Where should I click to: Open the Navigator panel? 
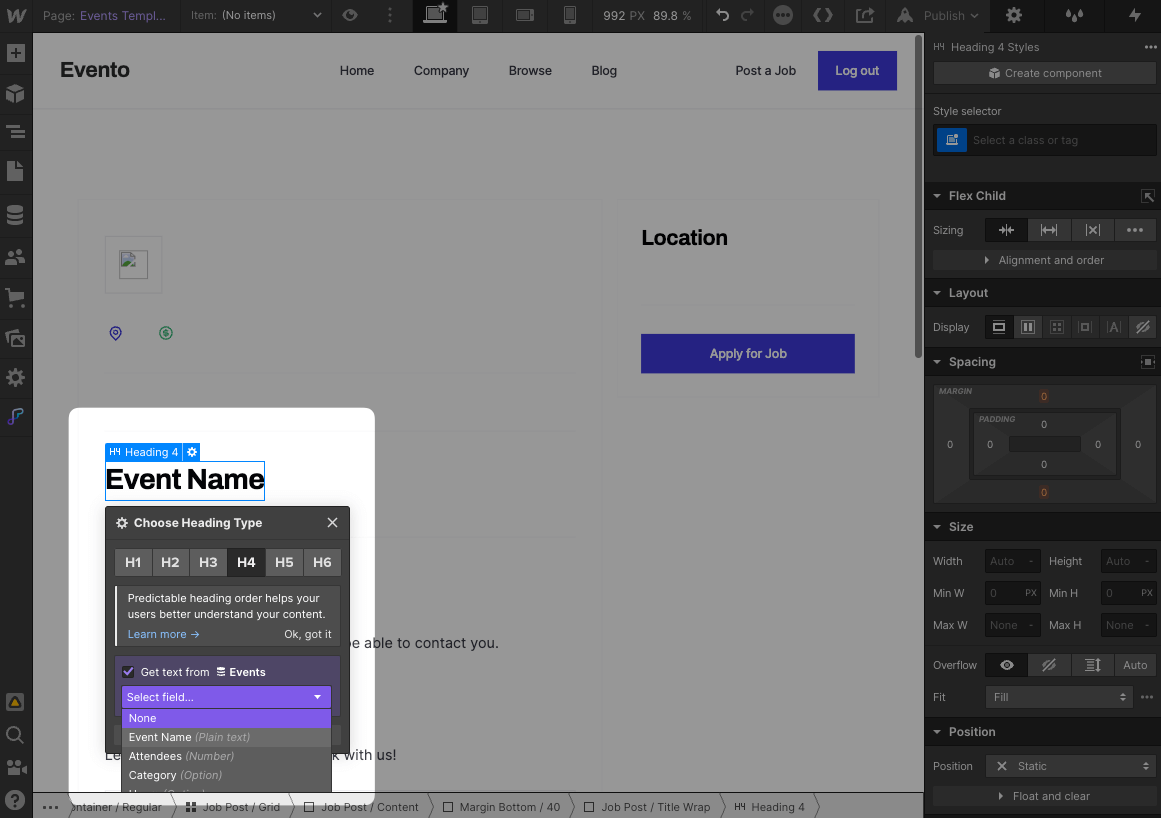[x=16, y=133]
